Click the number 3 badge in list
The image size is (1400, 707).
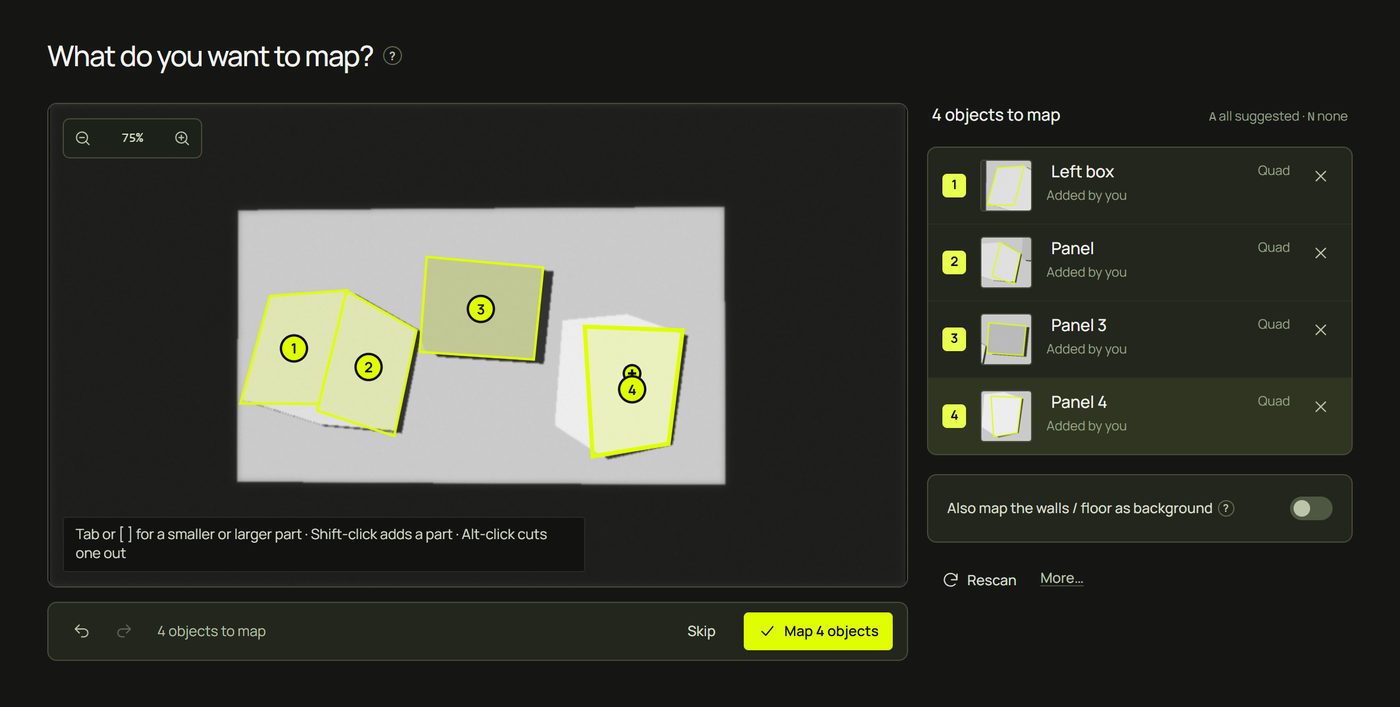click(x=954, y=339)
